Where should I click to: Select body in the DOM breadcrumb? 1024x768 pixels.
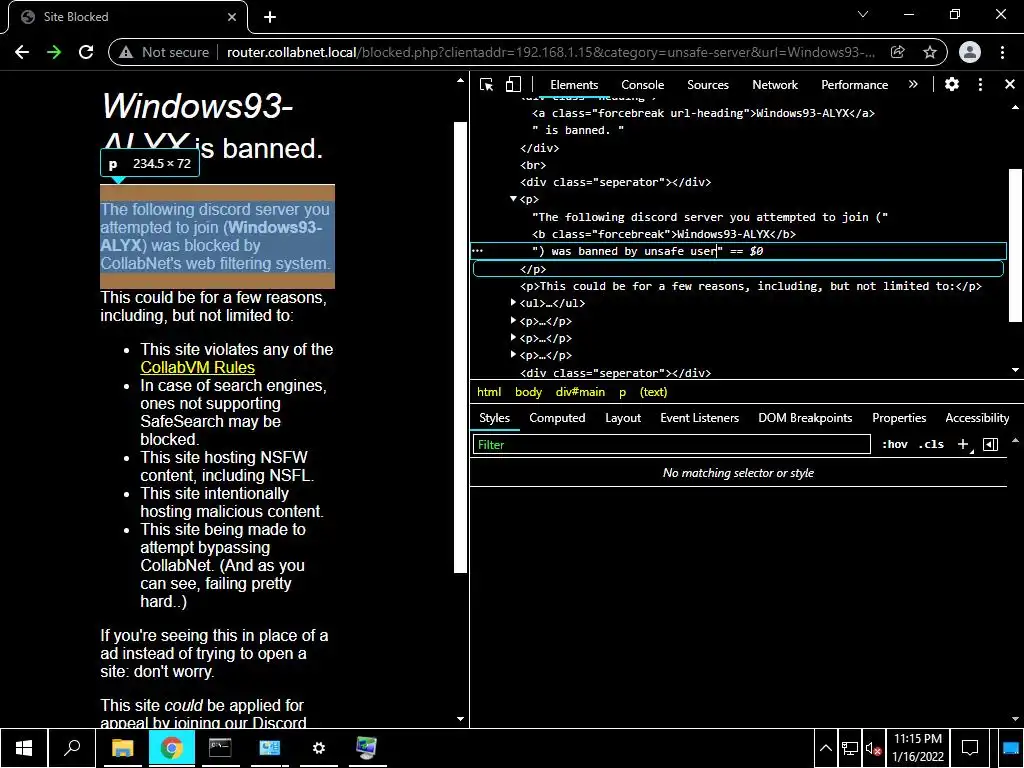(x=528, y=392)
